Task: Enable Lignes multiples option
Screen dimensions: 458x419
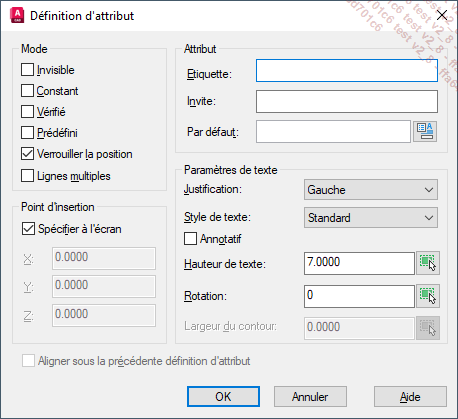Action: [27, 176]
